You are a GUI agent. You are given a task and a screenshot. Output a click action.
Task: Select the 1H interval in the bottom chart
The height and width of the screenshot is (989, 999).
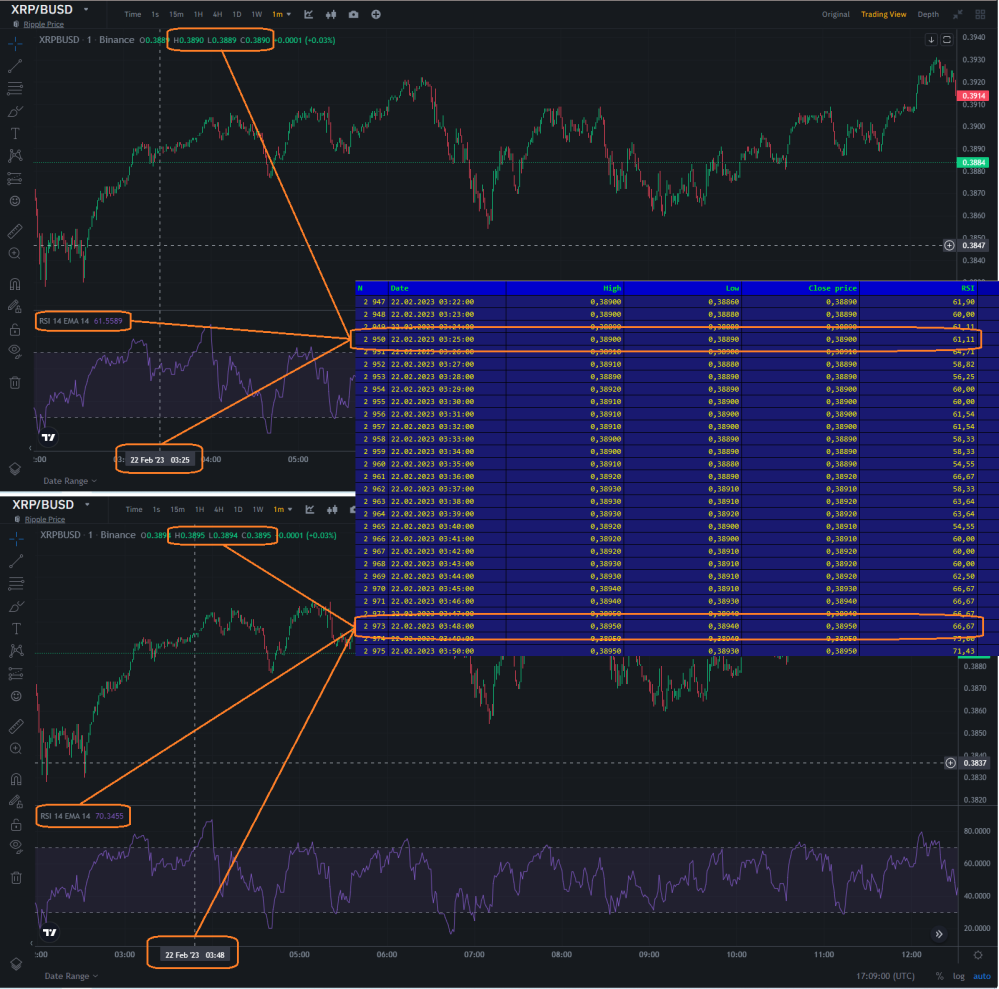click(x=199, y=509)
